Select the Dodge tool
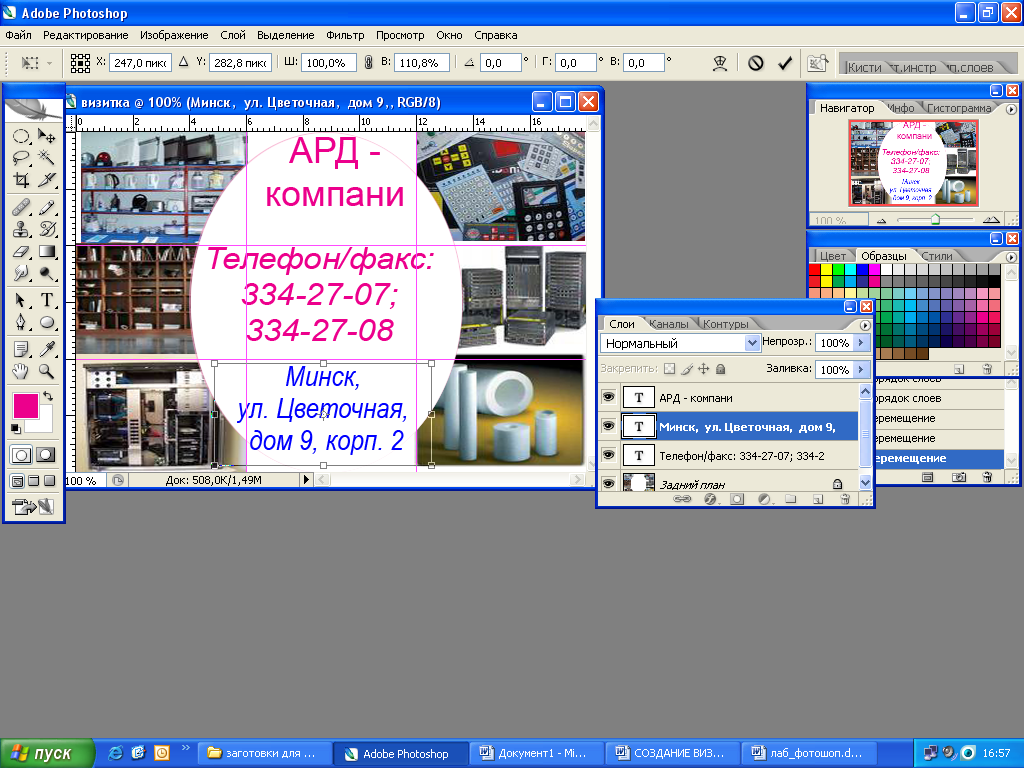The width and height of the screenshot is (1024, 768). tap(46, 273)
